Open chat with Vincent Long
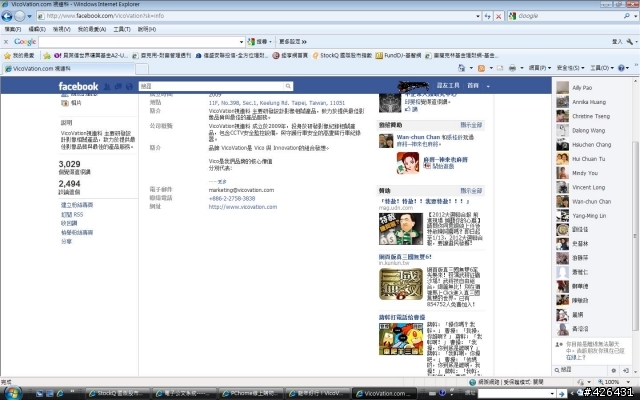The image size is (640, 400). pos(588,187)
